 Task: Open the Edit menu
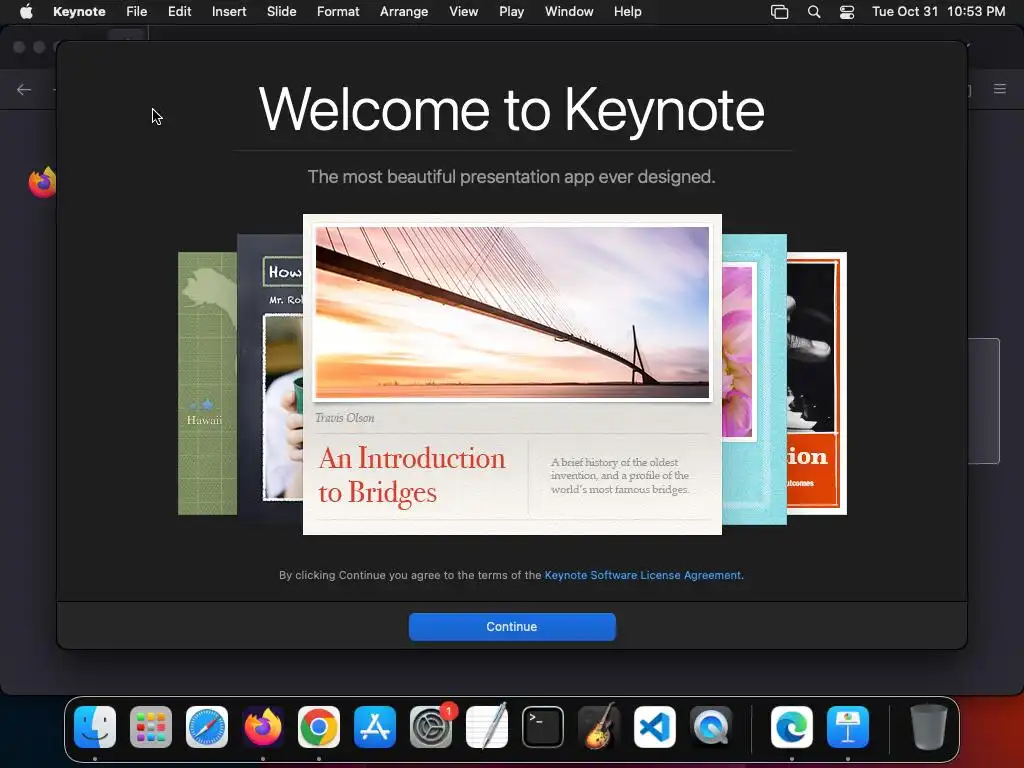[180, 12]
